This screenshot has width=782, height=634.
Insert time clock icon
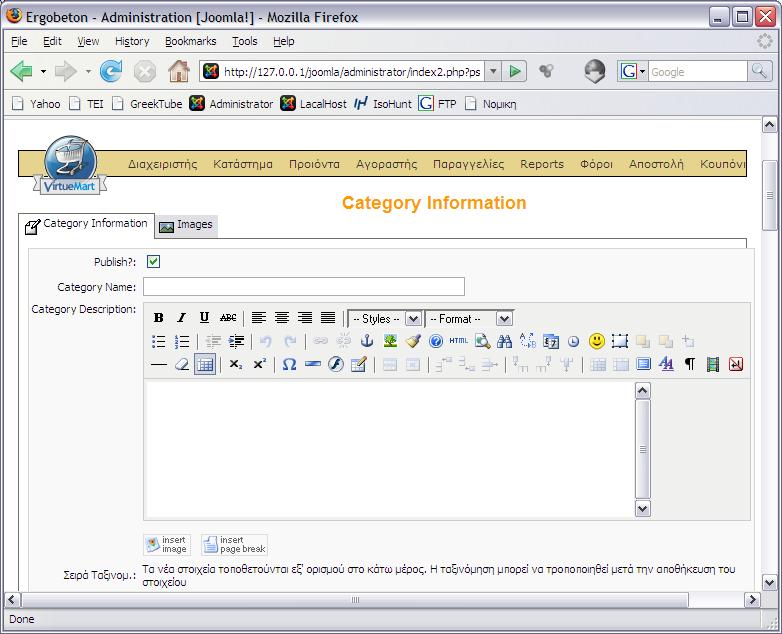(x=574, y=342)
